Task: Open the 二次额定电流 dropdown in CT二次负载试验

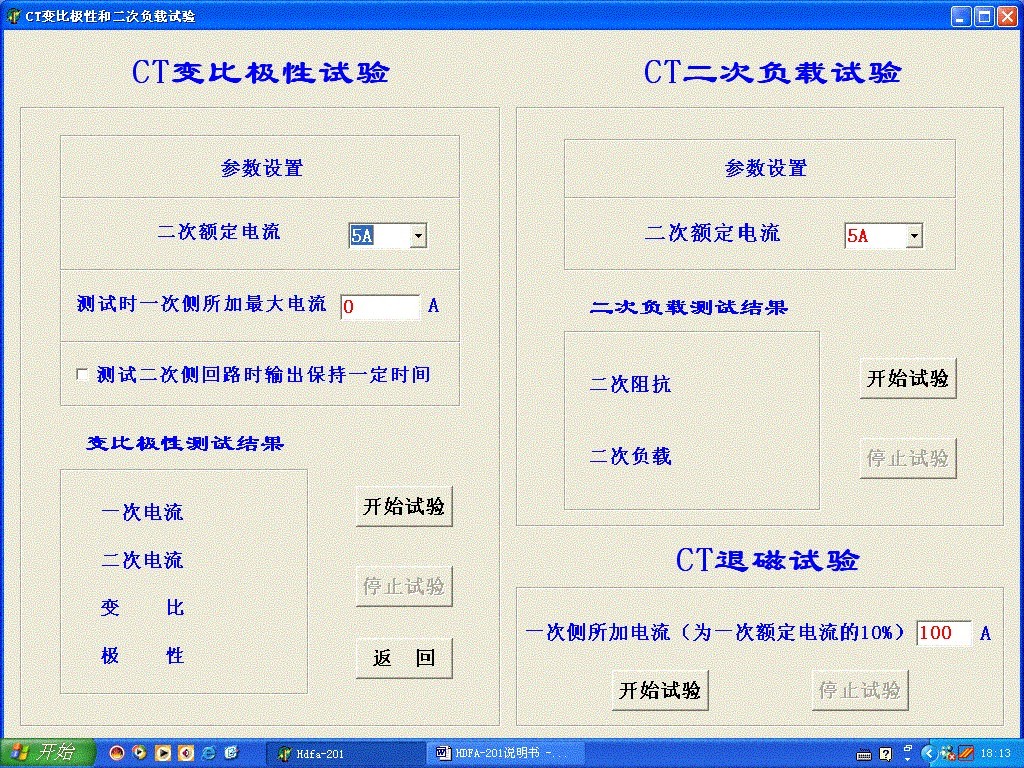Action: pyautogui.click(x=913, y=235)
